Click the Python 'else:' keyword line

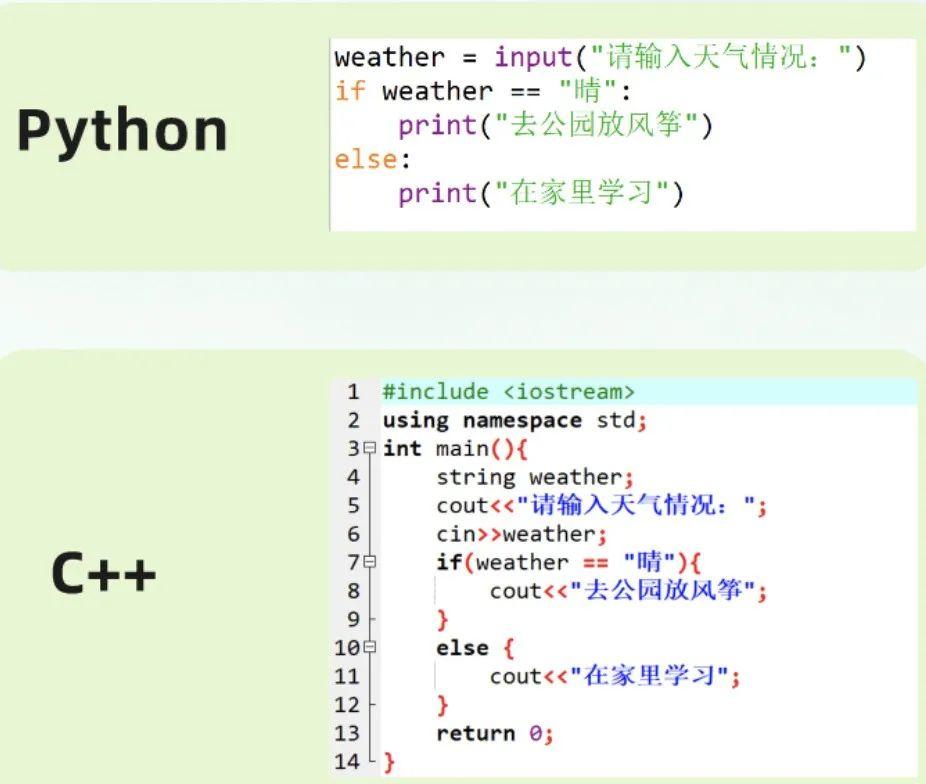(x=372, y=159)
